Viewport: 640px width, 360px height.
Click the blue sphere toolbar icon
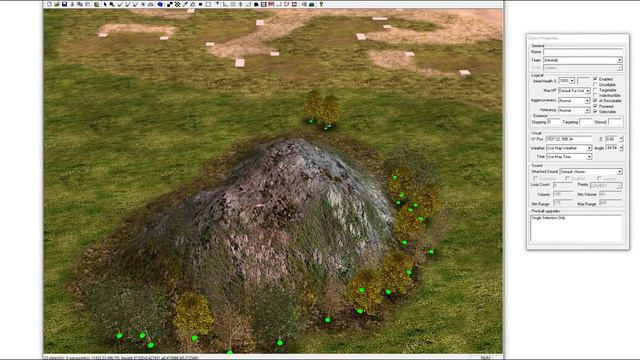point(160,4)
